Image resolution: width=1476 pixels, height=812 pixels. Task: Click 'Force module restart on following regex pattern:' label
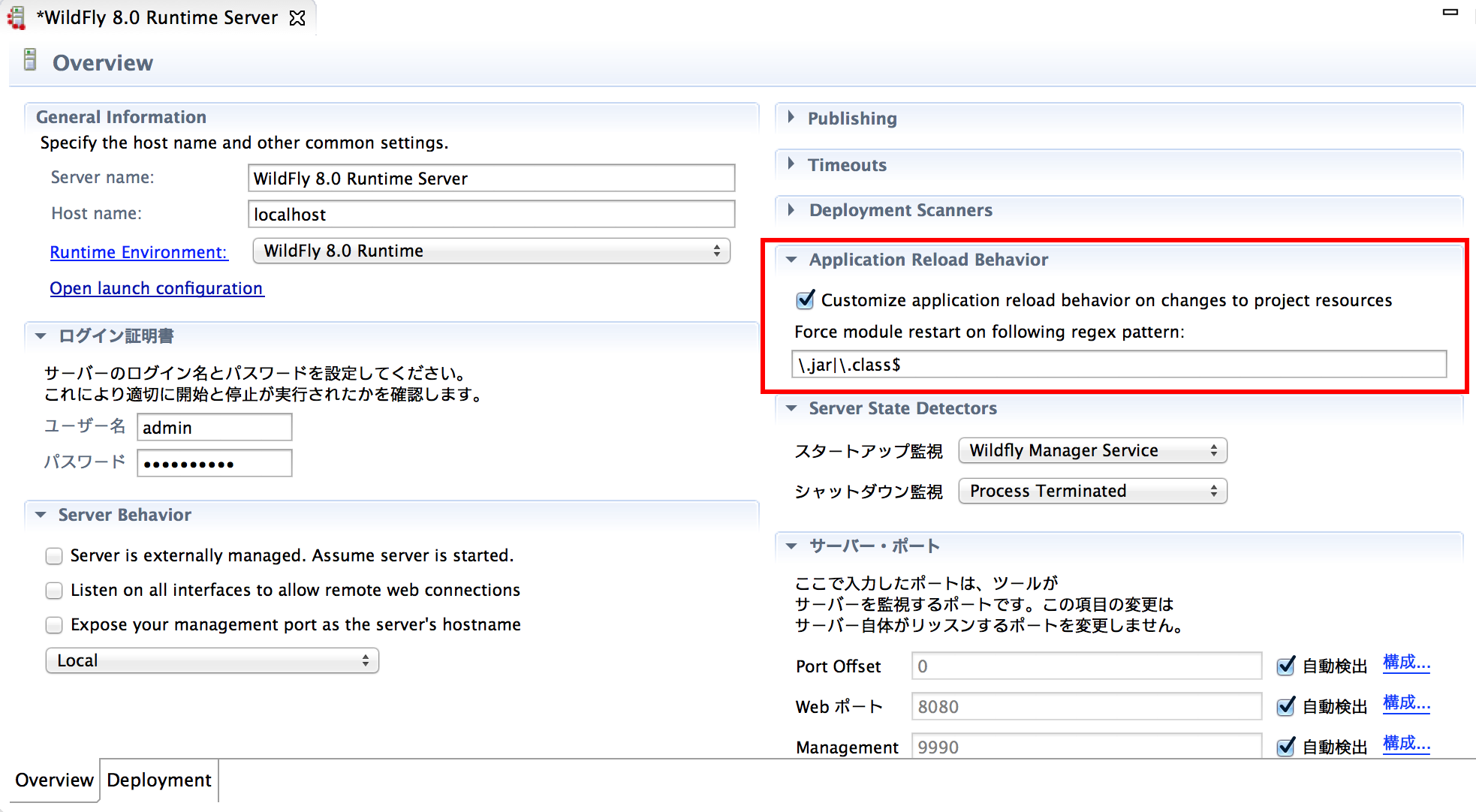(x=990, y=332)
